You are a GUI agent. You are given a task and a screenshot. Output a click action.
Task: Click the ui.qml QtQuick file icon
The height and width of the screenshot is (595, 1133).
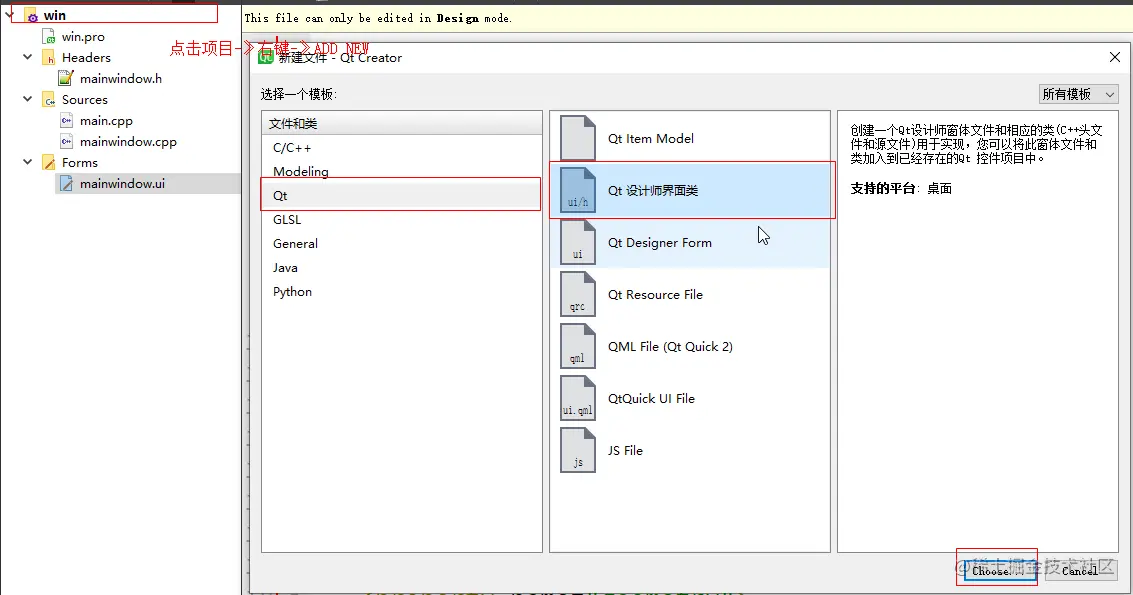coord(578,398)
